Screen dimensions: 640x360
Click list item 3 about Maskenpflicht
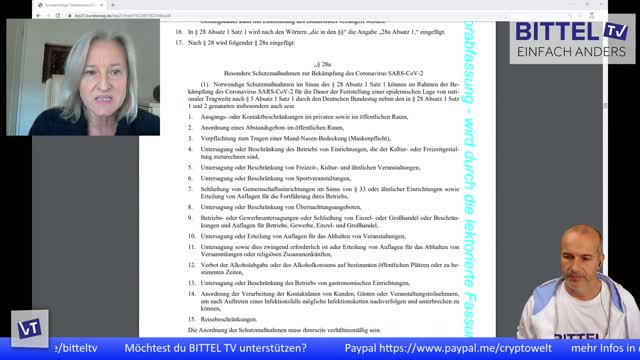[289, 138]
